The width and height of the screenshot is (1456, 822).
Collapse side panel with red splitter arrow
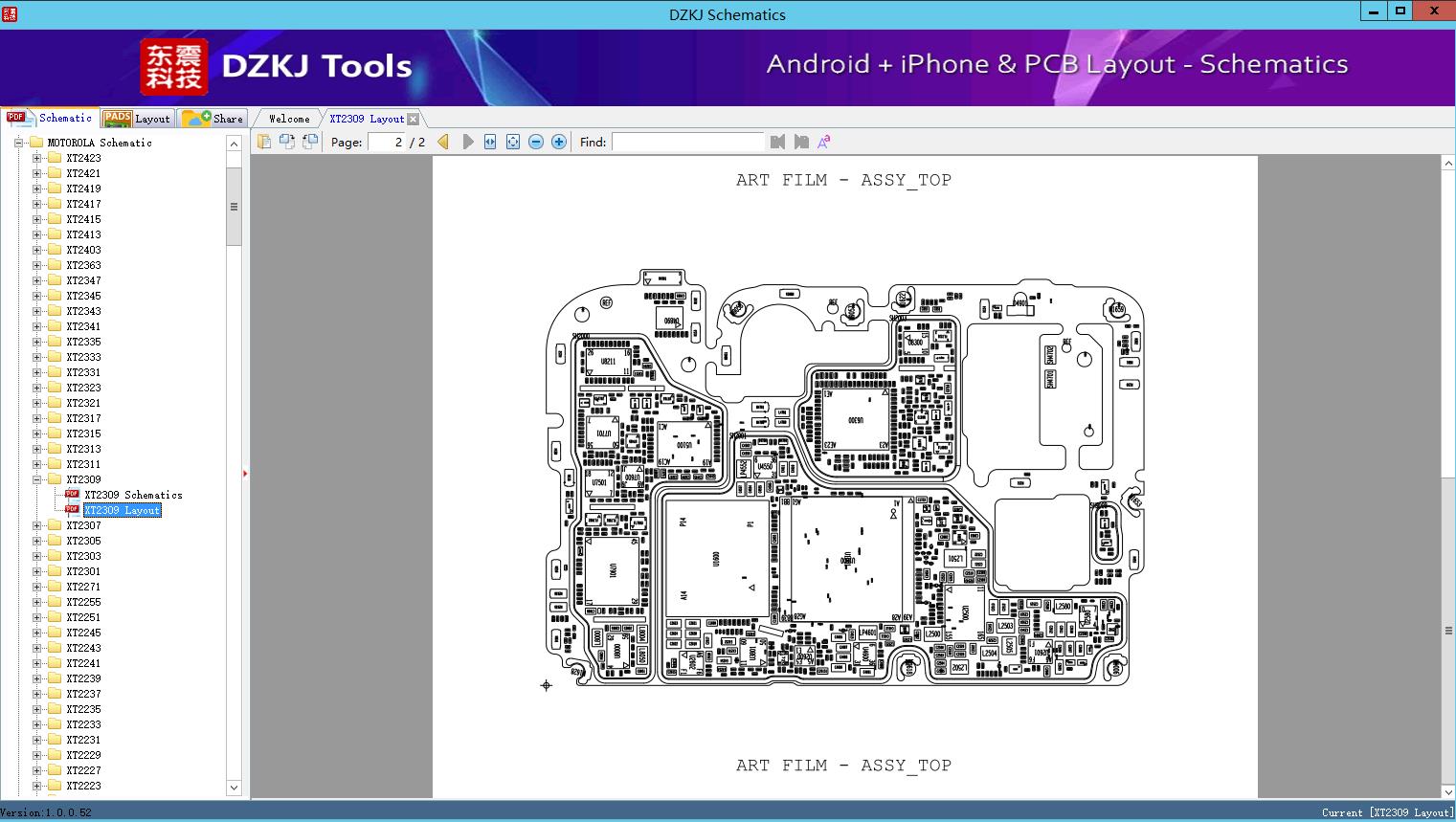point(245,473)
